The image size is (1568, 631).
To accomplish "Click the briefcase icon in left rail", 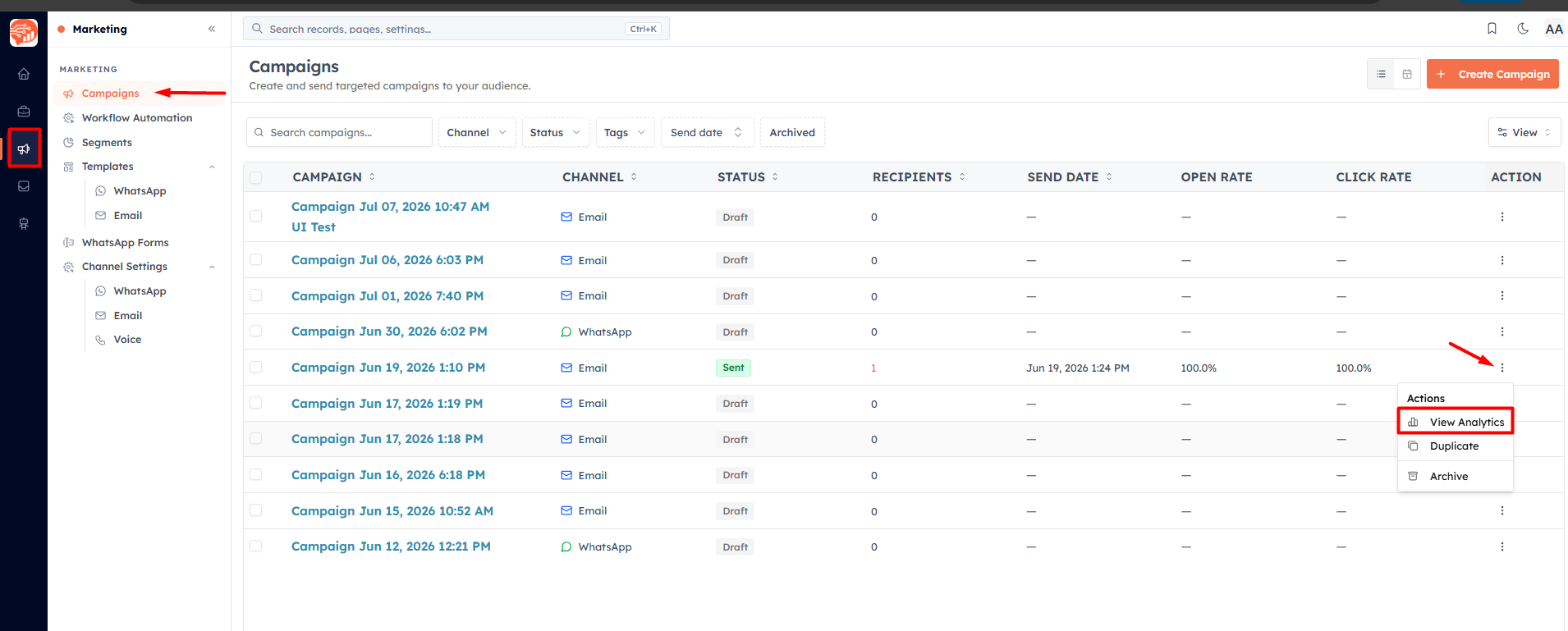I will pyautogui.click(x=24, y=112).
